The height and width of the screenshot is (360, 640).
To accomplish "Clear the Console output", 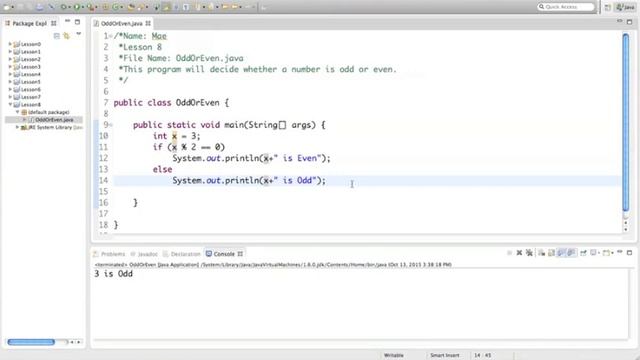I will click(x=541, y=253).
